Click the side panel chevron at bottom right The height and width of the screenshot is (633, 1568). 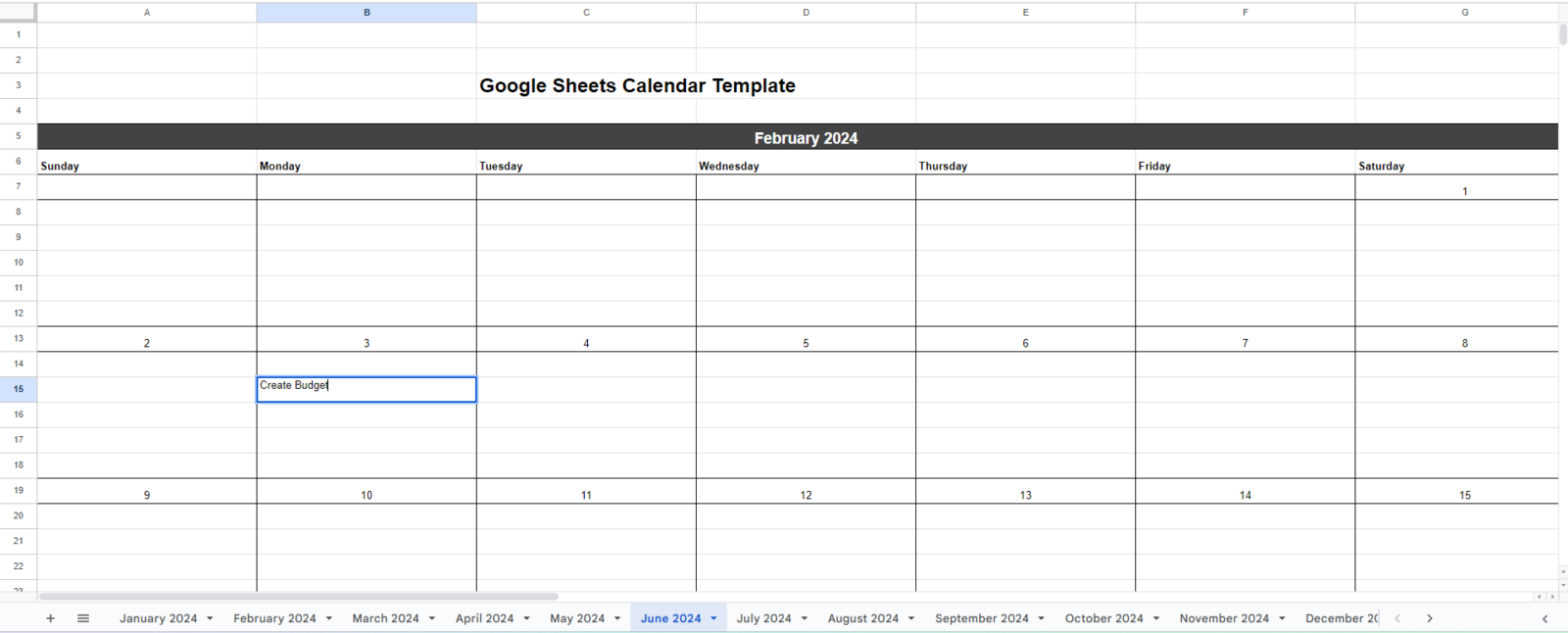[x=1544, y=618]
